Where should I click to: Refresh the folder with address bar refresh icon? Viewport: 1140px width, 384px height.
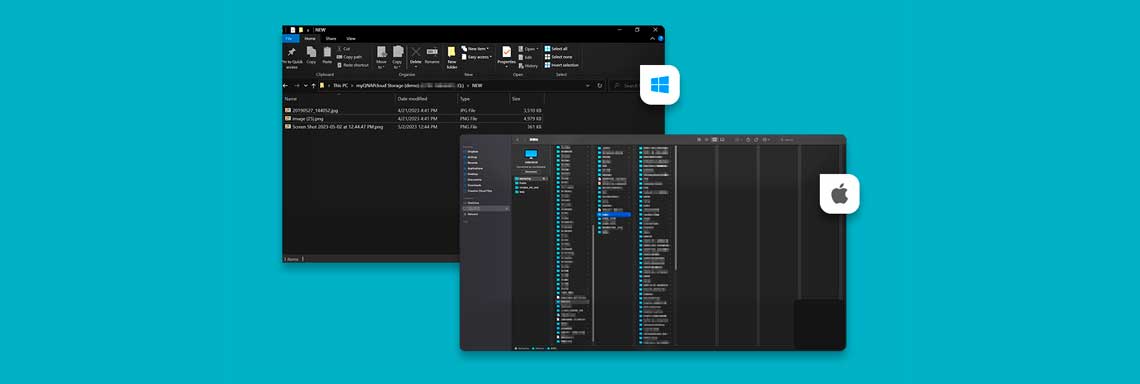pos(600,85)
